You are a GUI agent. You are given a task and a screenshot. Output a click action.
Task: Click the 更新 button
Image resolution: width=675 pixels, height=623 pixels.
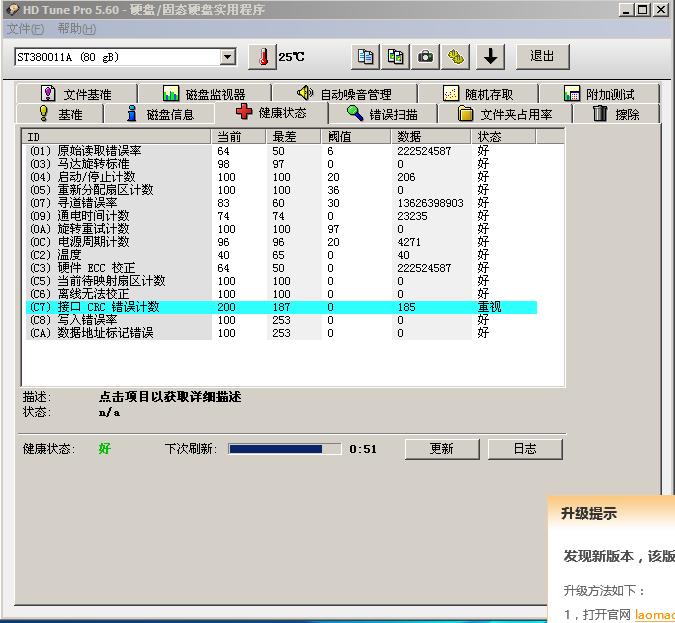coord(442,449)
